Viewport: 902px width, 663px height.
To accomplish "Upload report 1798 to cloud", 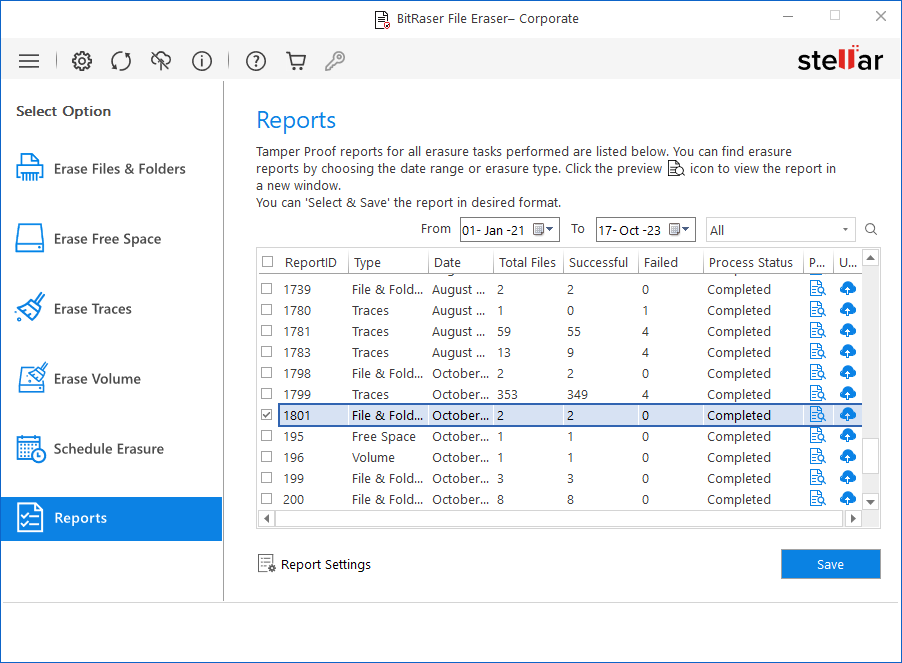I will coord(847,373).
